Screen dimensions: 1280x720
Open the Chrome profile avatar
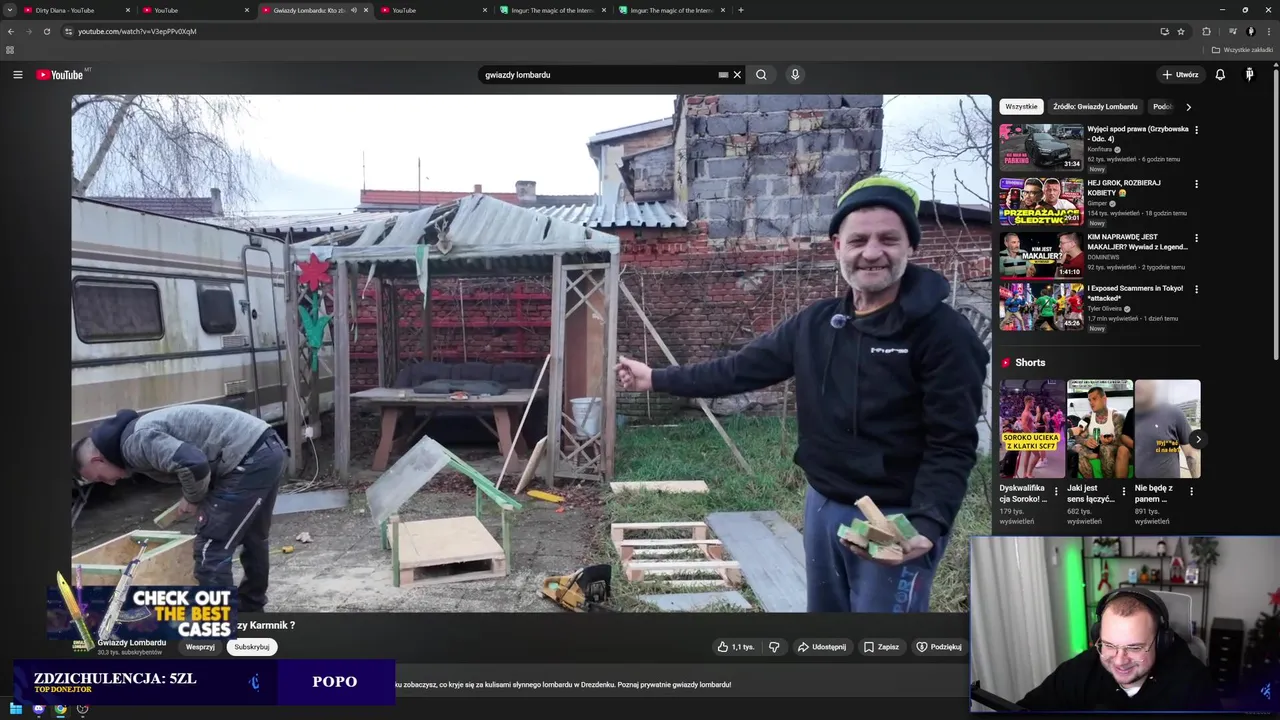(1251, 31)
